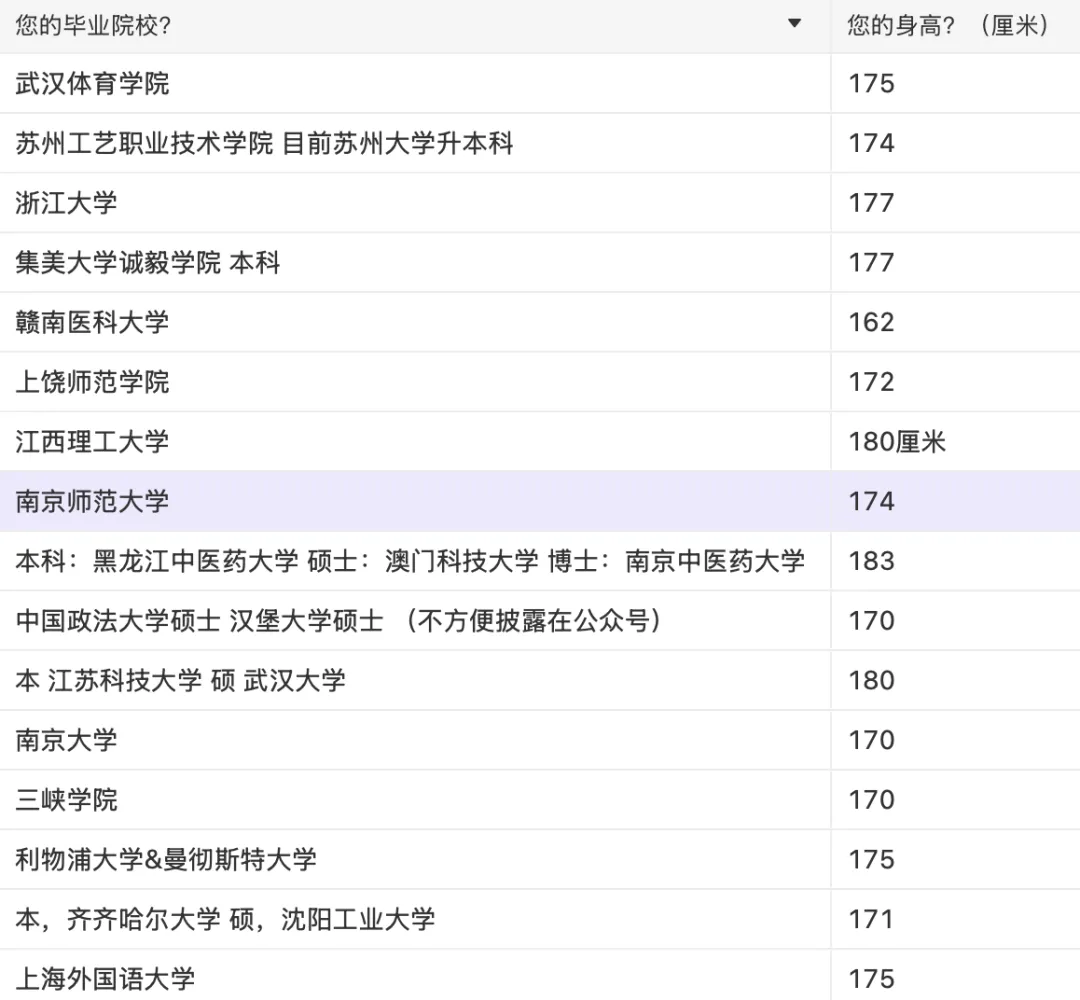
Task: Click height 175 in 武汉体育学院 row
Action: point(955,83)
